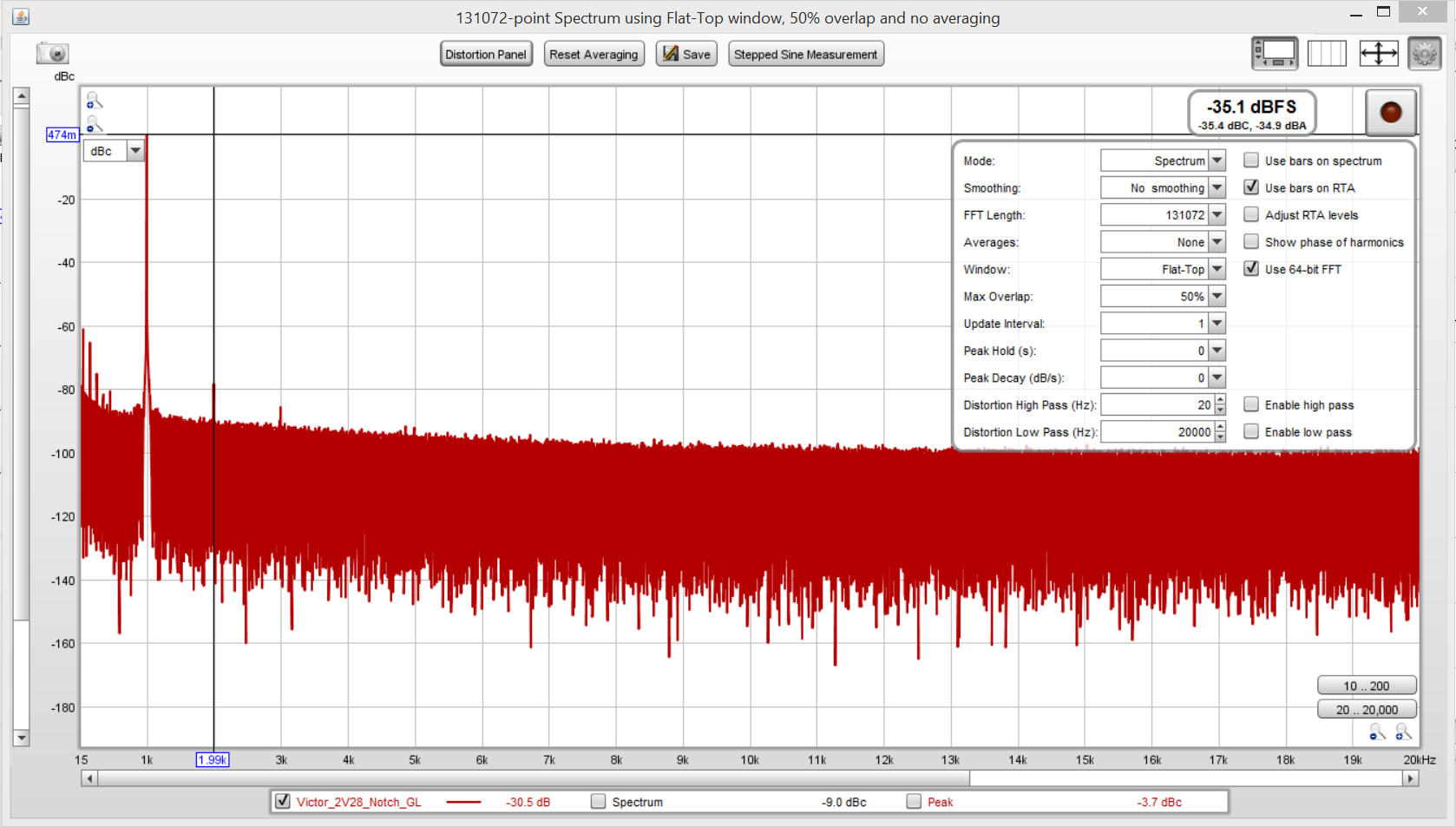Image resolution: width=1456 pixels, height=827 pixels.
Task: Click the horizontal zoom out magnifier bottom right
Action: pos(1377,733)
